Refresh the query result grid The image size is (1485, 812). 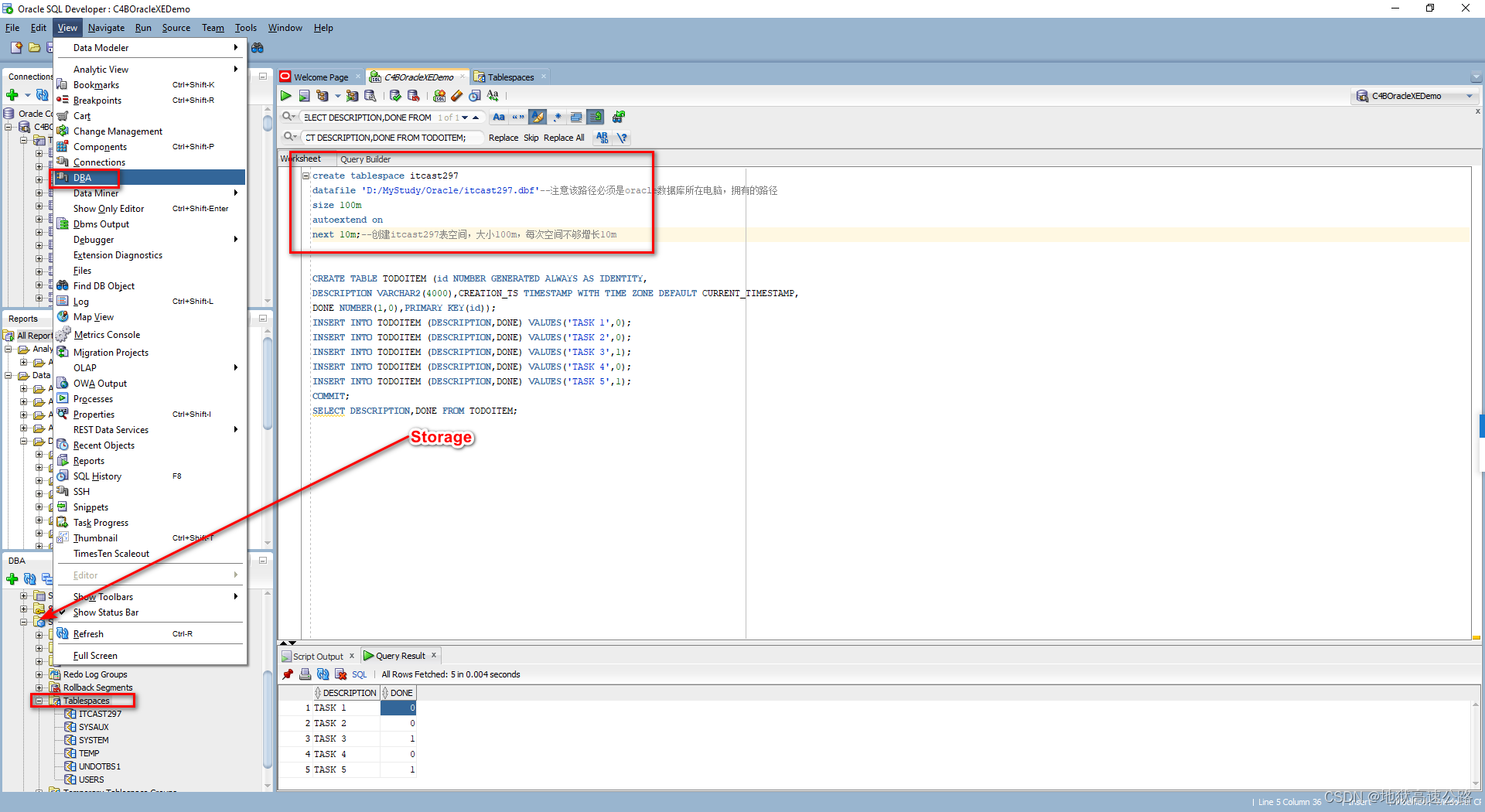pos(323,674)
